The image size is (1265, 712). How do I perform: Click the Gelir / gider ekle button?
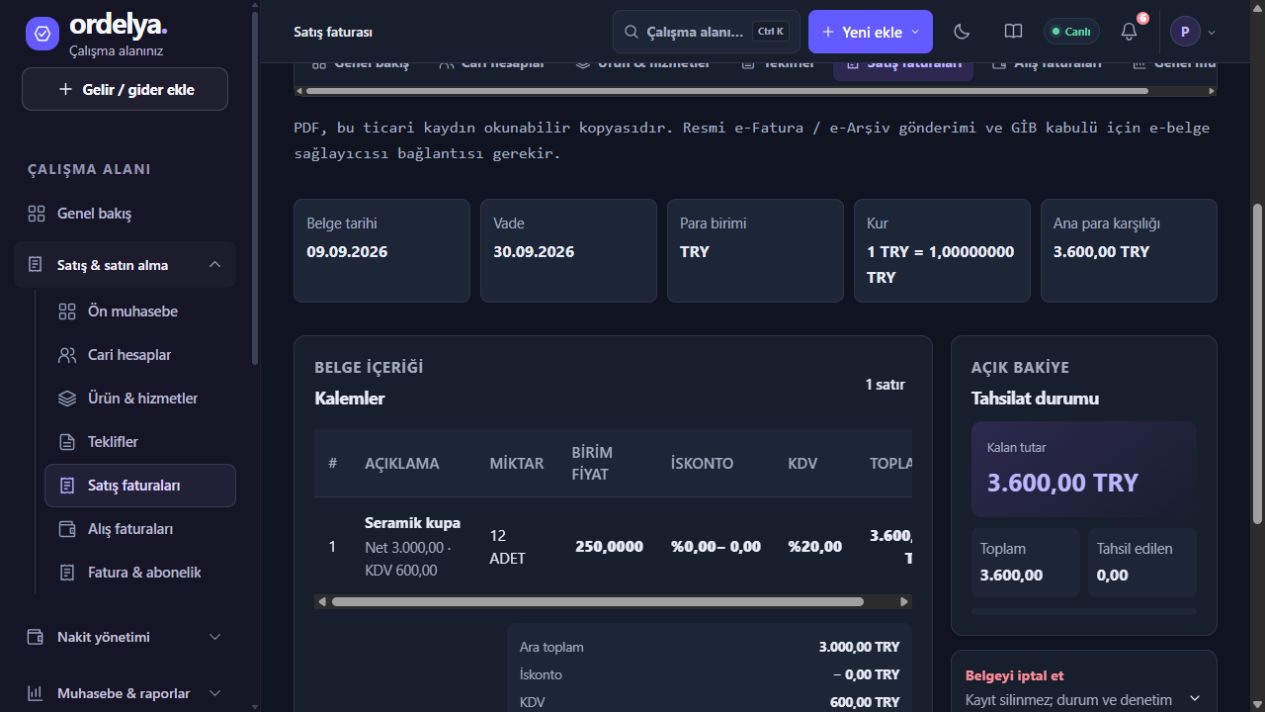pyautogui.click(x=125, y=89)
